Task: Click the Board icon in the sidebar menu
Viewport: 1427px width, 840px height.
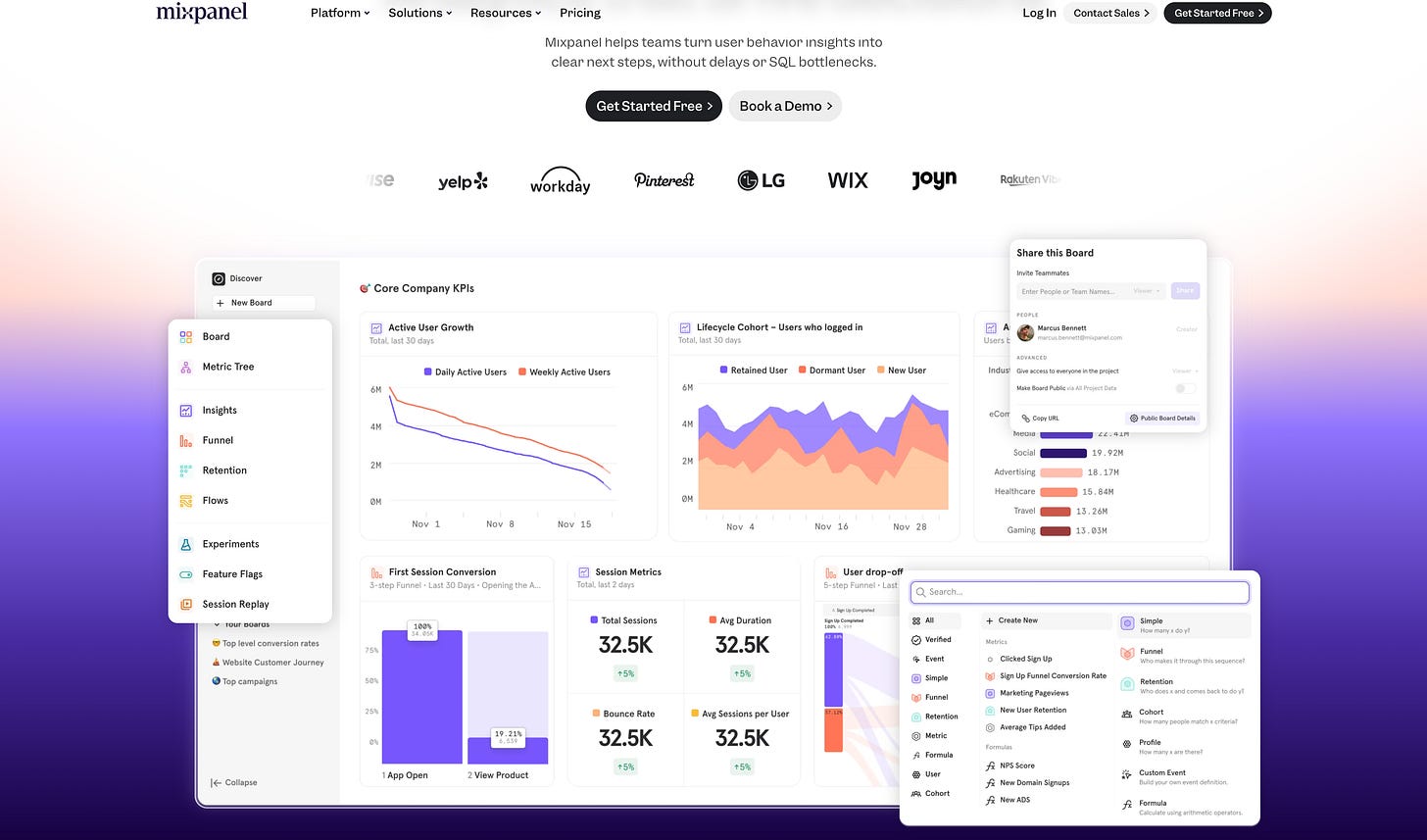Action: coord(186,336)
